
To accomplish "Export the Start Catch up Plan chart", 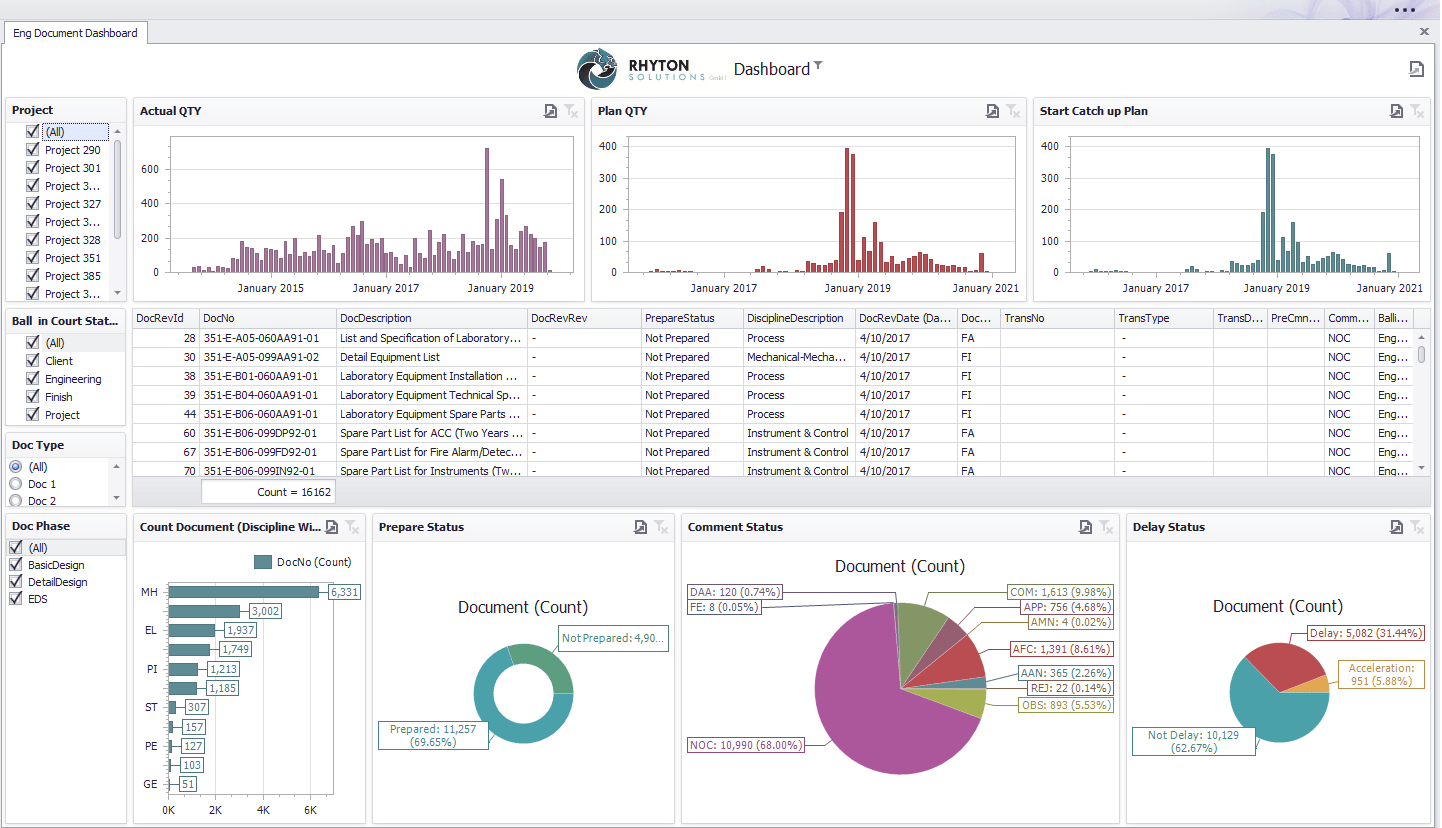I will click(1395, 112).
